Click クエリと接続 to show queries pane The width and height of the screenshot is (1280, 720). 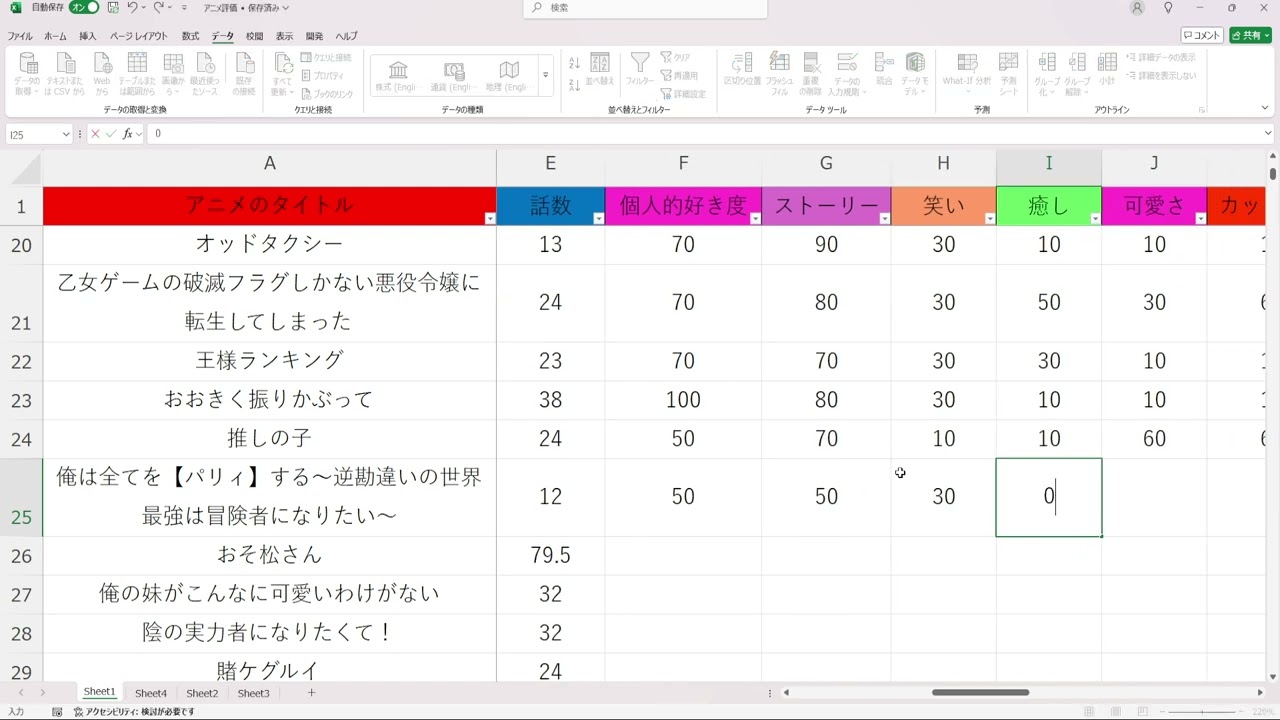pyautogui.click(x=330, y=57)
